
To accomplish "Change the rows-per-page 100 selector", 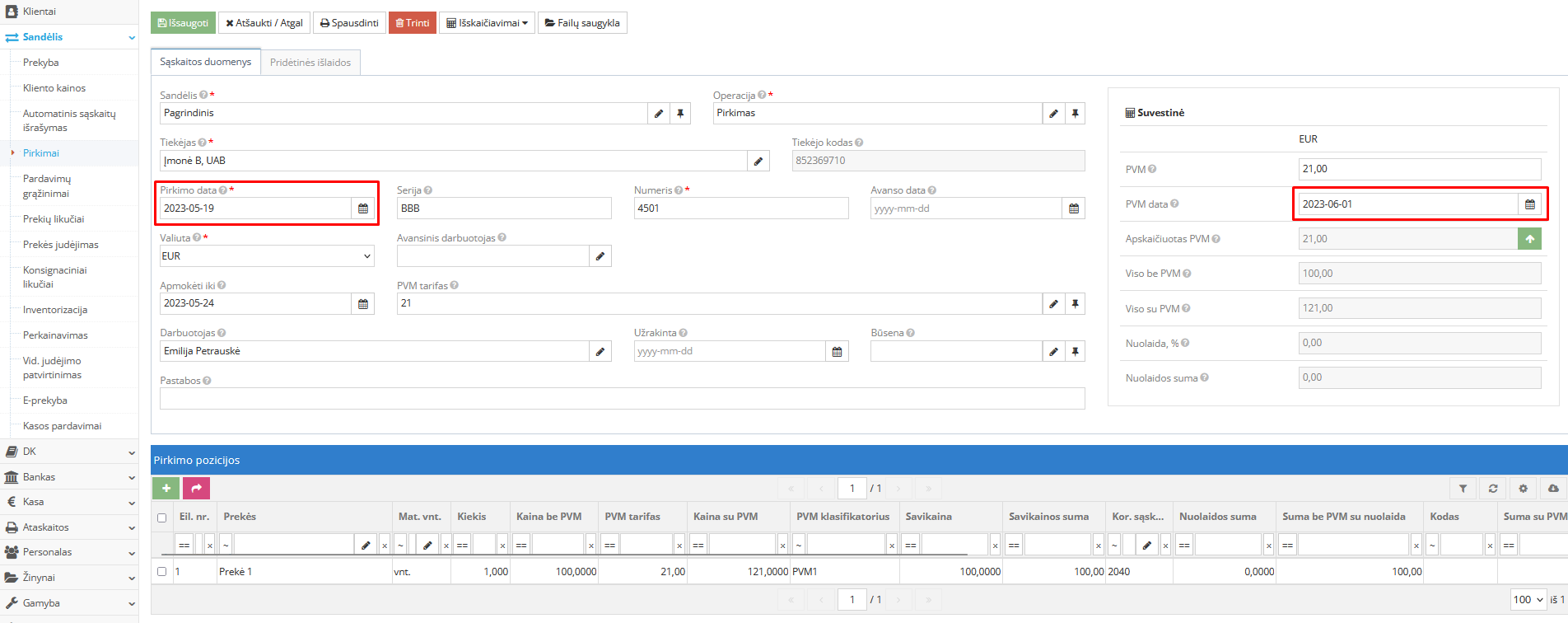I will [1528, 600].
